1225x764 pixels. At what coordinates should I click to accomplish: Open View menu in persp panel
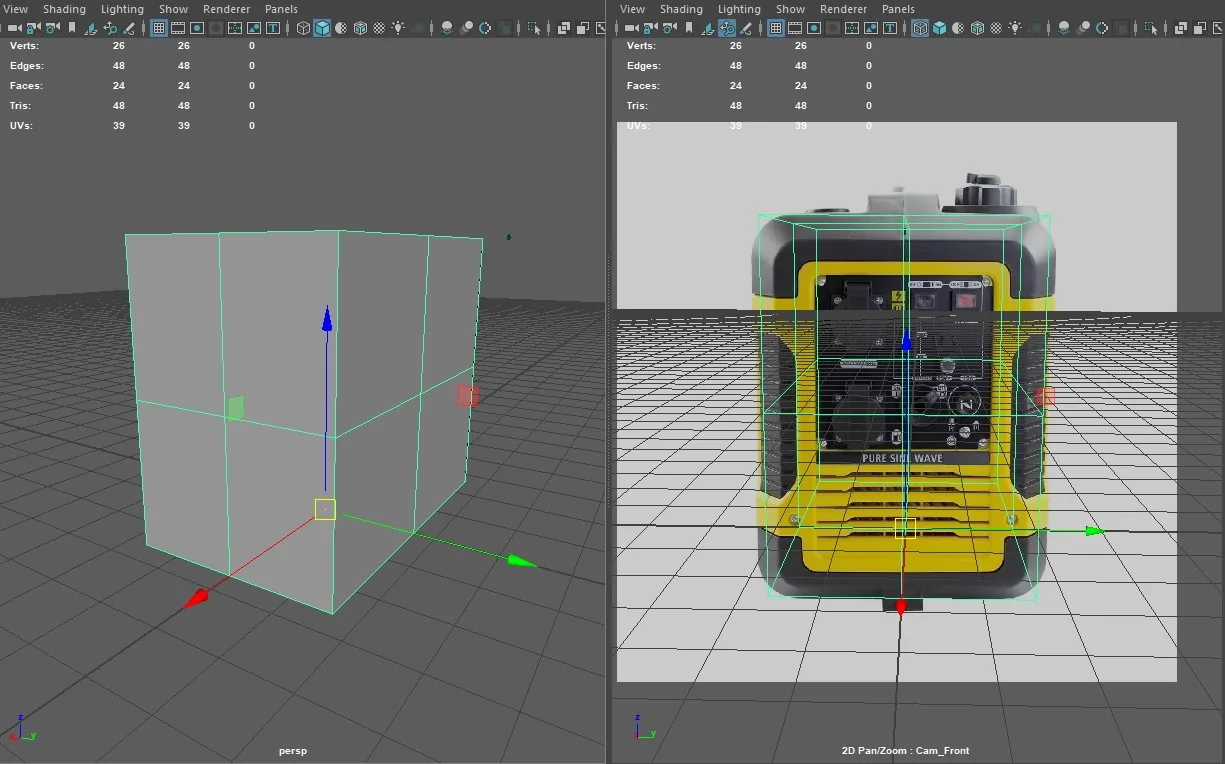16,9
